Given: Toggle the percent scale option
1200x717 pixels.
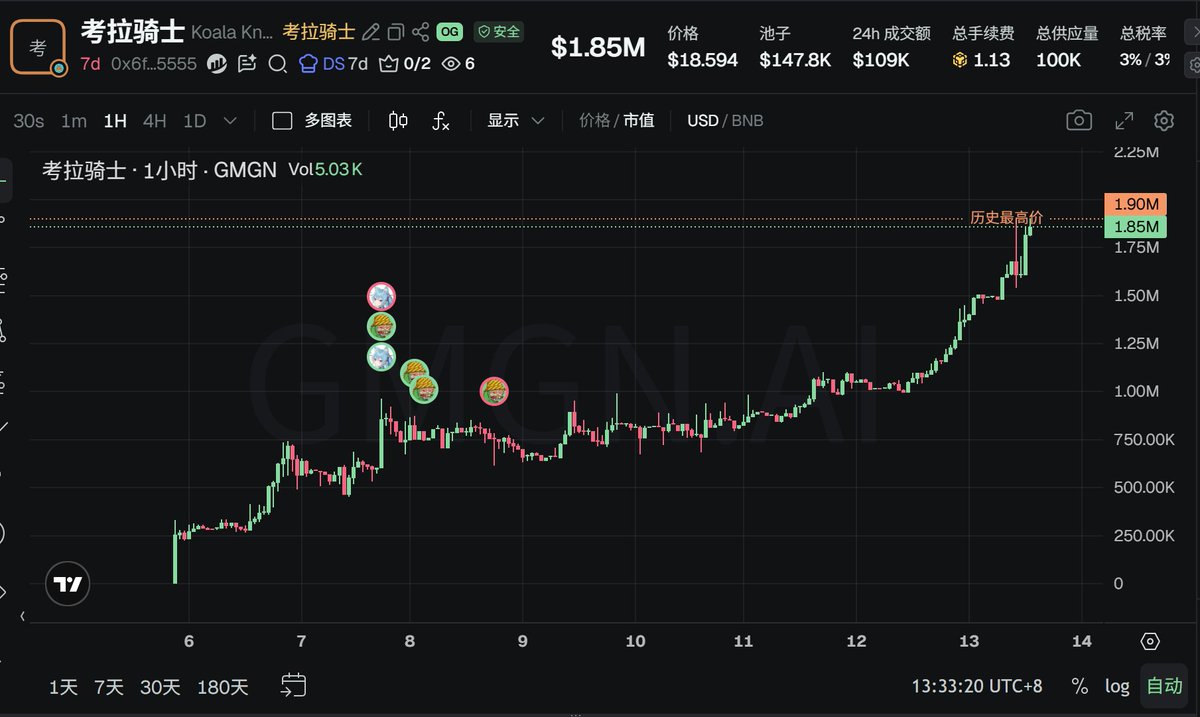Looking at the screenshot, I should coord(1080,686).
